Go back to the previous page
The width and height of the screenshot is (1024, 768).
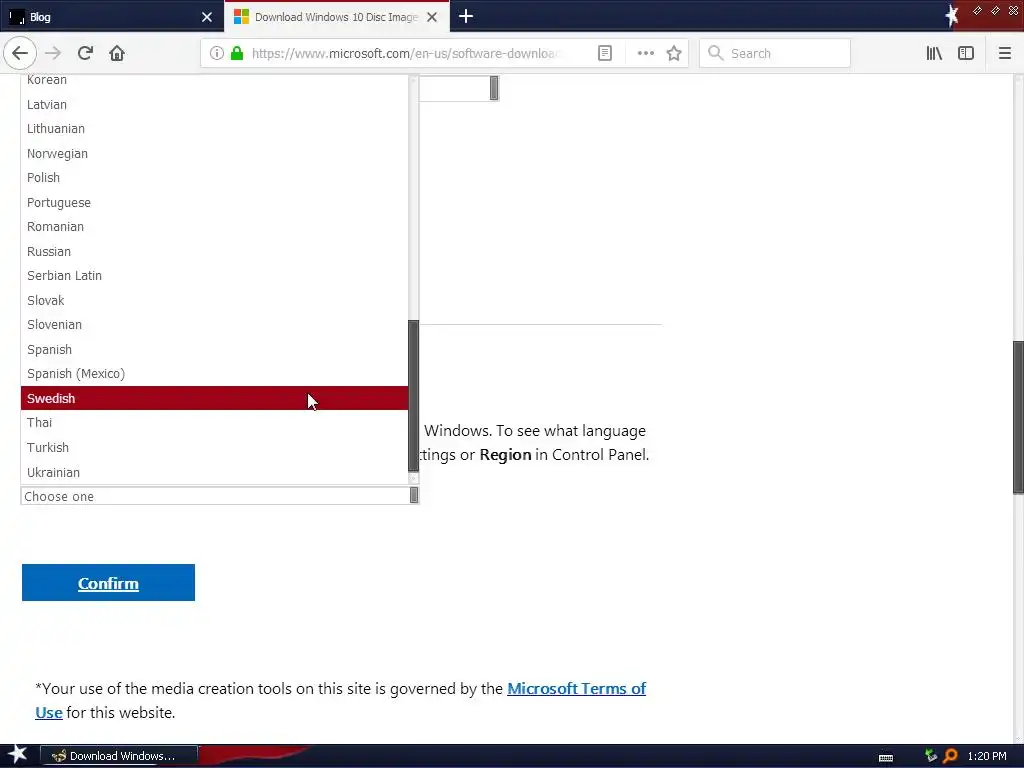tap(20, 53)
